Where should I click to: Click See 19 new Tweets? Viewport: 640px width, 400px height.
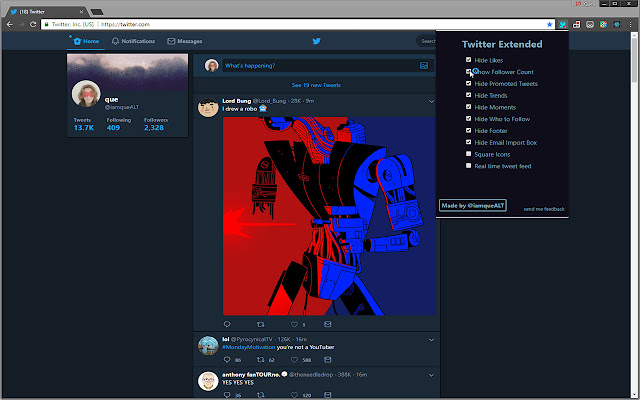pos(316,85)
